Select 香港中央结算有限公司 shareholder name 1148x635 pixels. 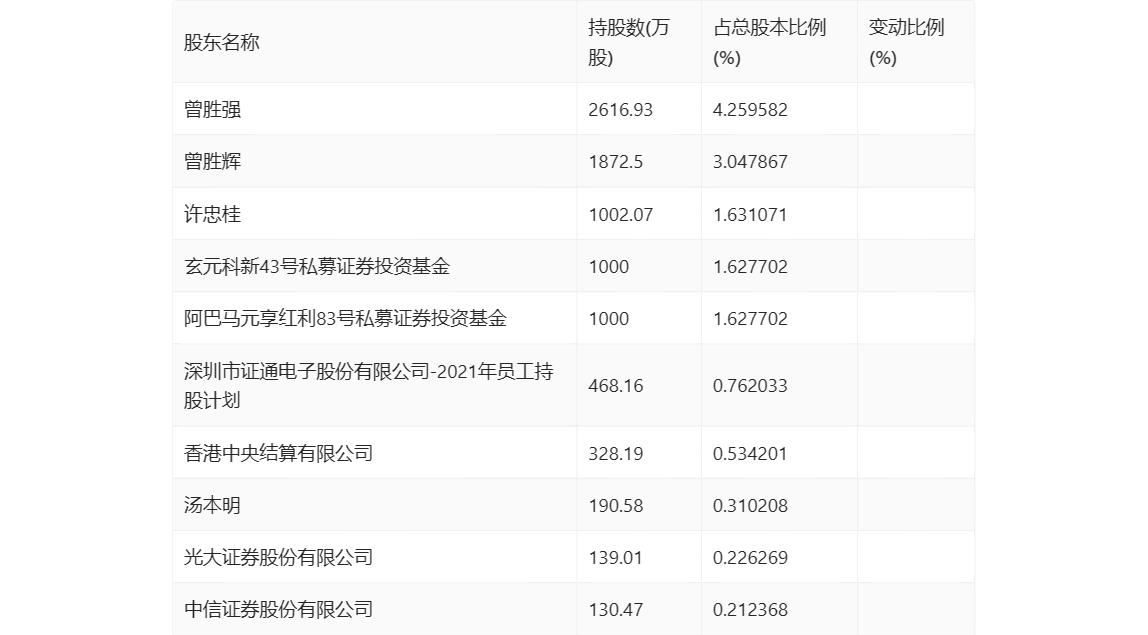[x=278, y=453]
